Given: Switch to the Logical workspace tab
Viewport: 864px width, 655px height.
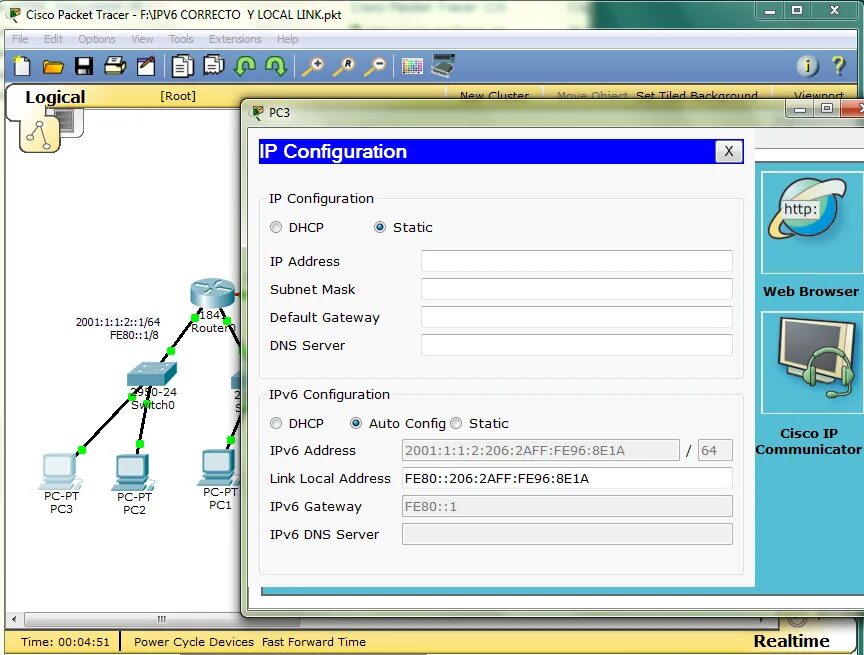Looking at the screenshot, I should pyautogui.click(x=55, y=97).
